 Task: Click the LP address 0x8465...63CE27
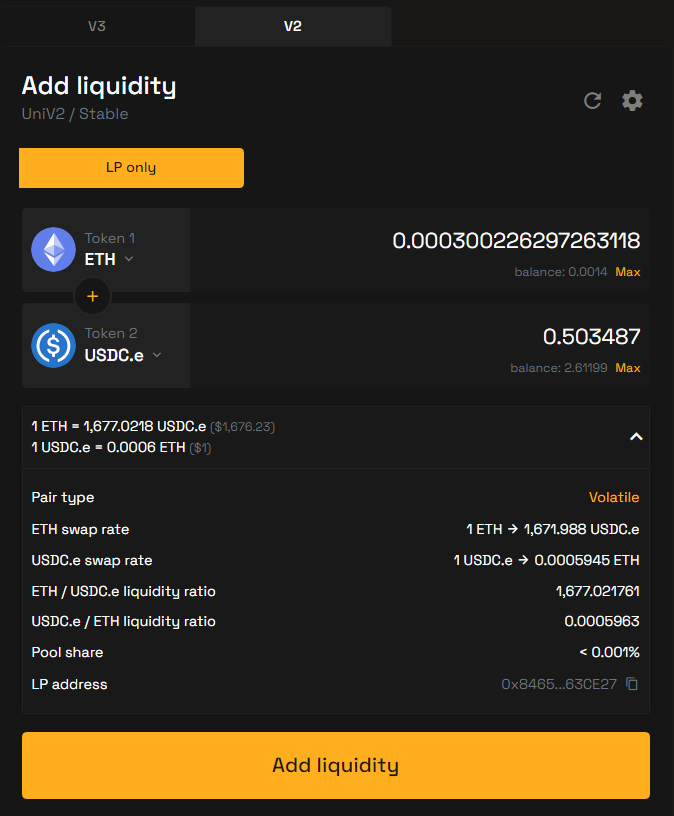559,684
